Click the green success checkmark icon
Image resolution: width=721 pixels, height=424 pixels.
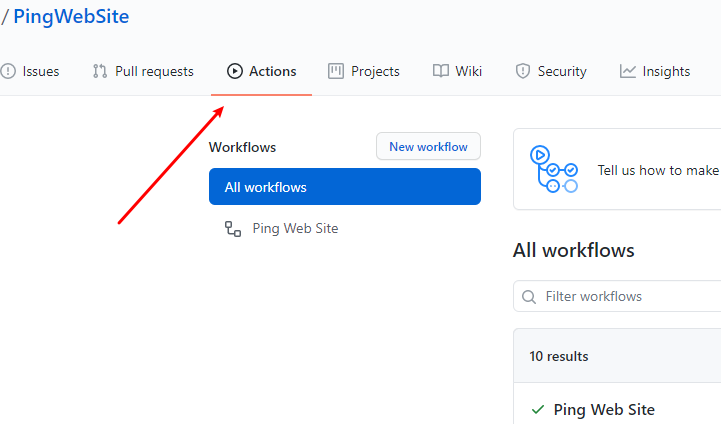coord(538,409)
